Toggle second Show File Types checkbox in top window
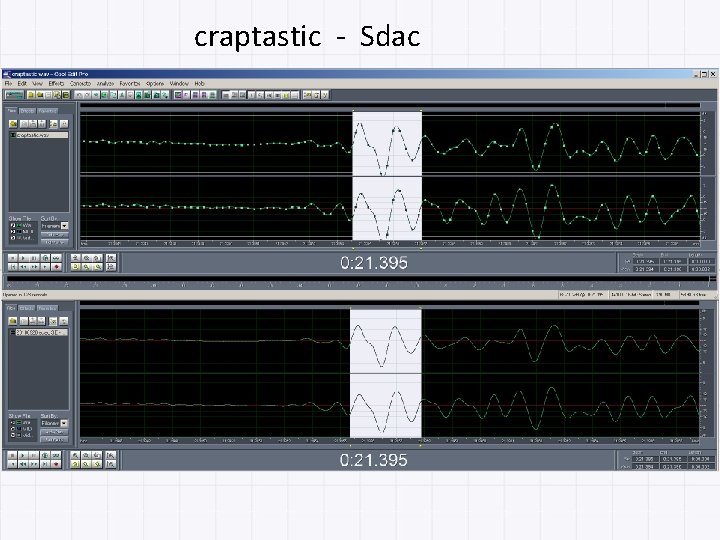720x540 pixels. coord(13,231)
